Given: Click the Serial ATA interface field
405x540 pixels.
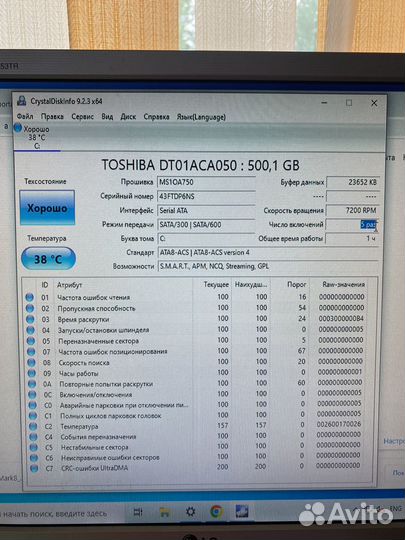Looking at the screenshot, I should (206, 210).
